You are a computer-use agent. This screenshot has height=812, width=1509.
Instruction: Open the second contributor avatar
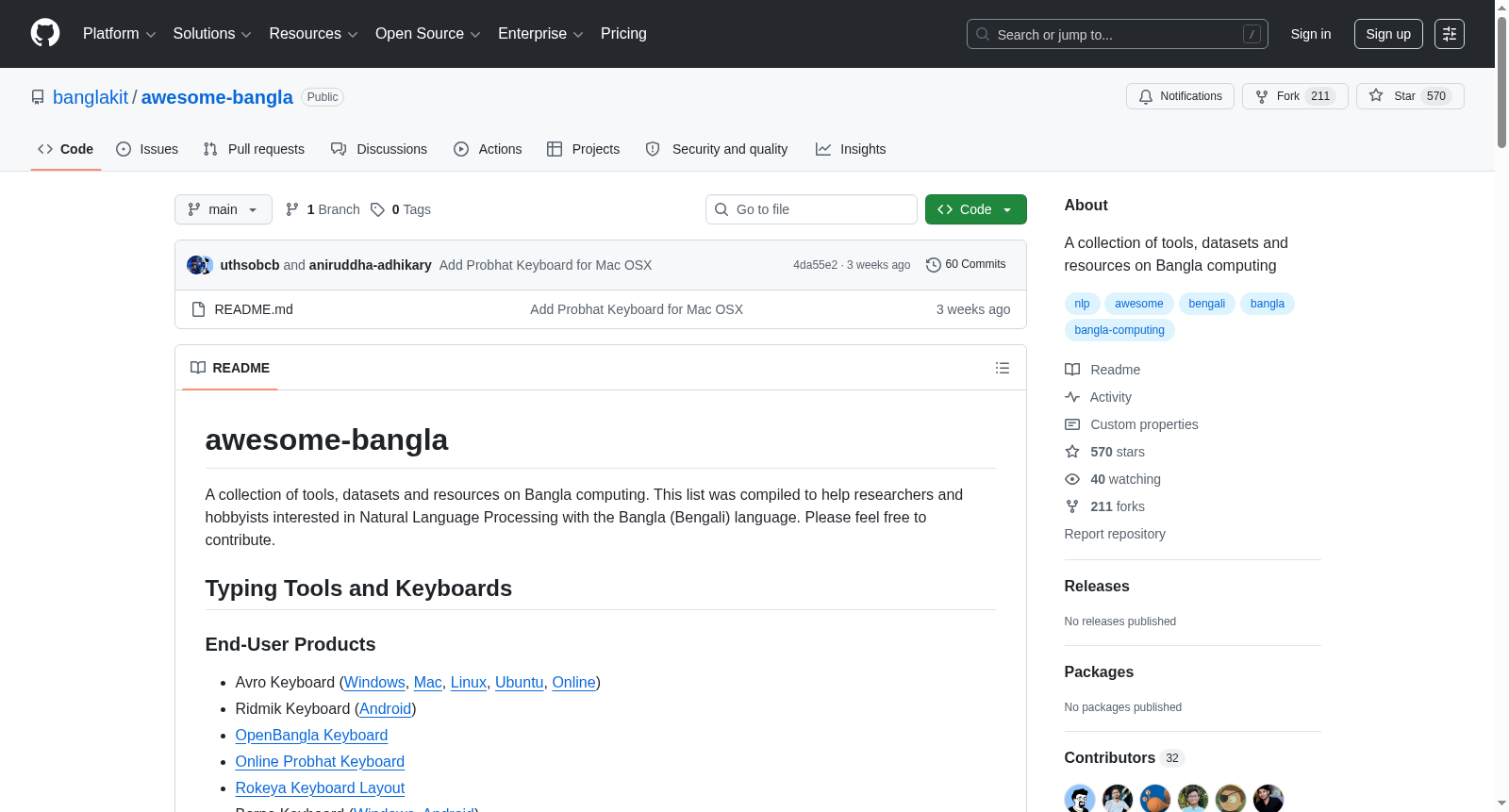point(1118,798)
